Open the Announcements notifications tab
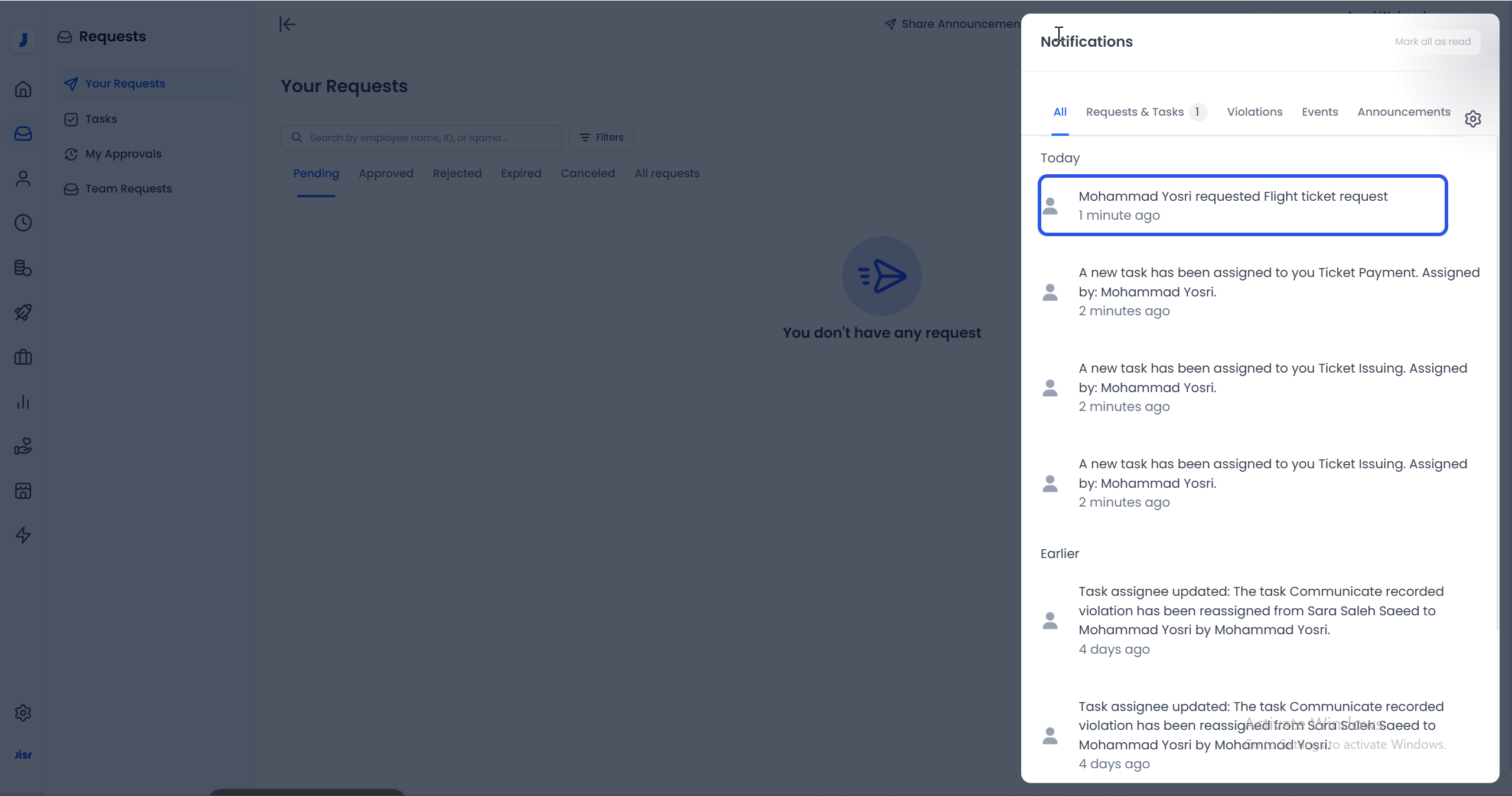 click(1403, 112)
